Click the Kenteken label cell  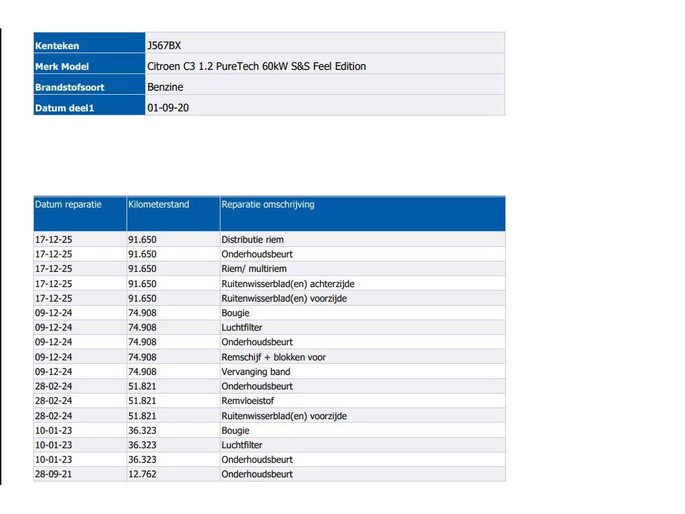(x=89, y=43)
